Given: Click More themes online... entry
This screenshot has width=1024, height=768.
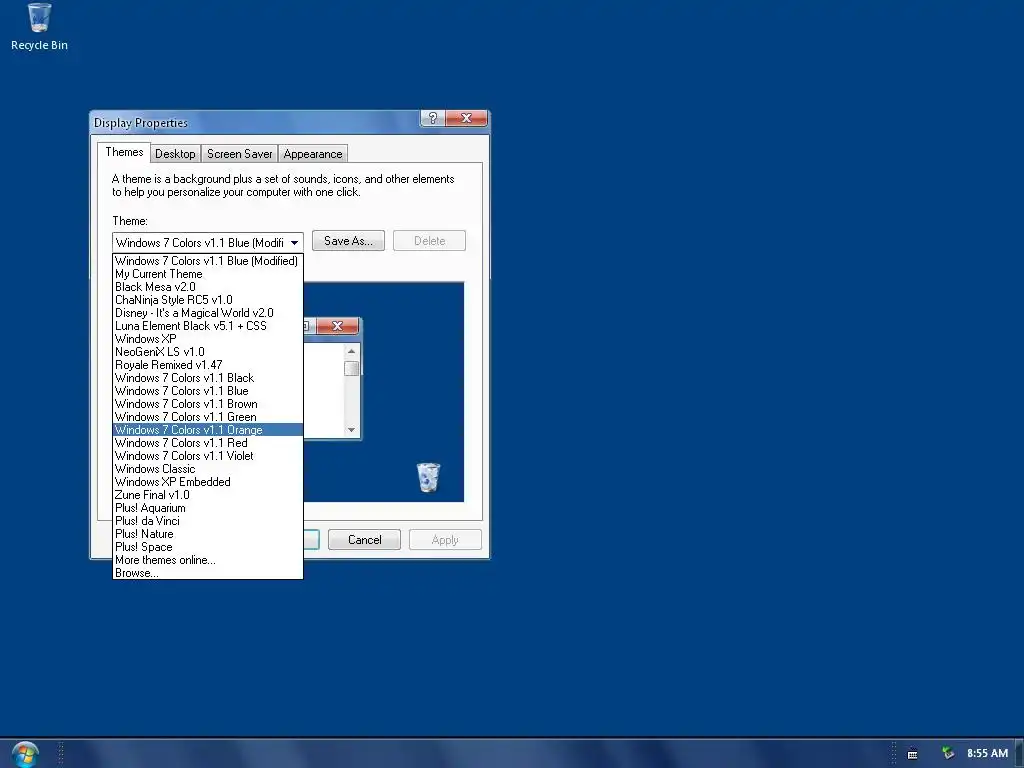Looking at the screenshot, I should 208,560.
